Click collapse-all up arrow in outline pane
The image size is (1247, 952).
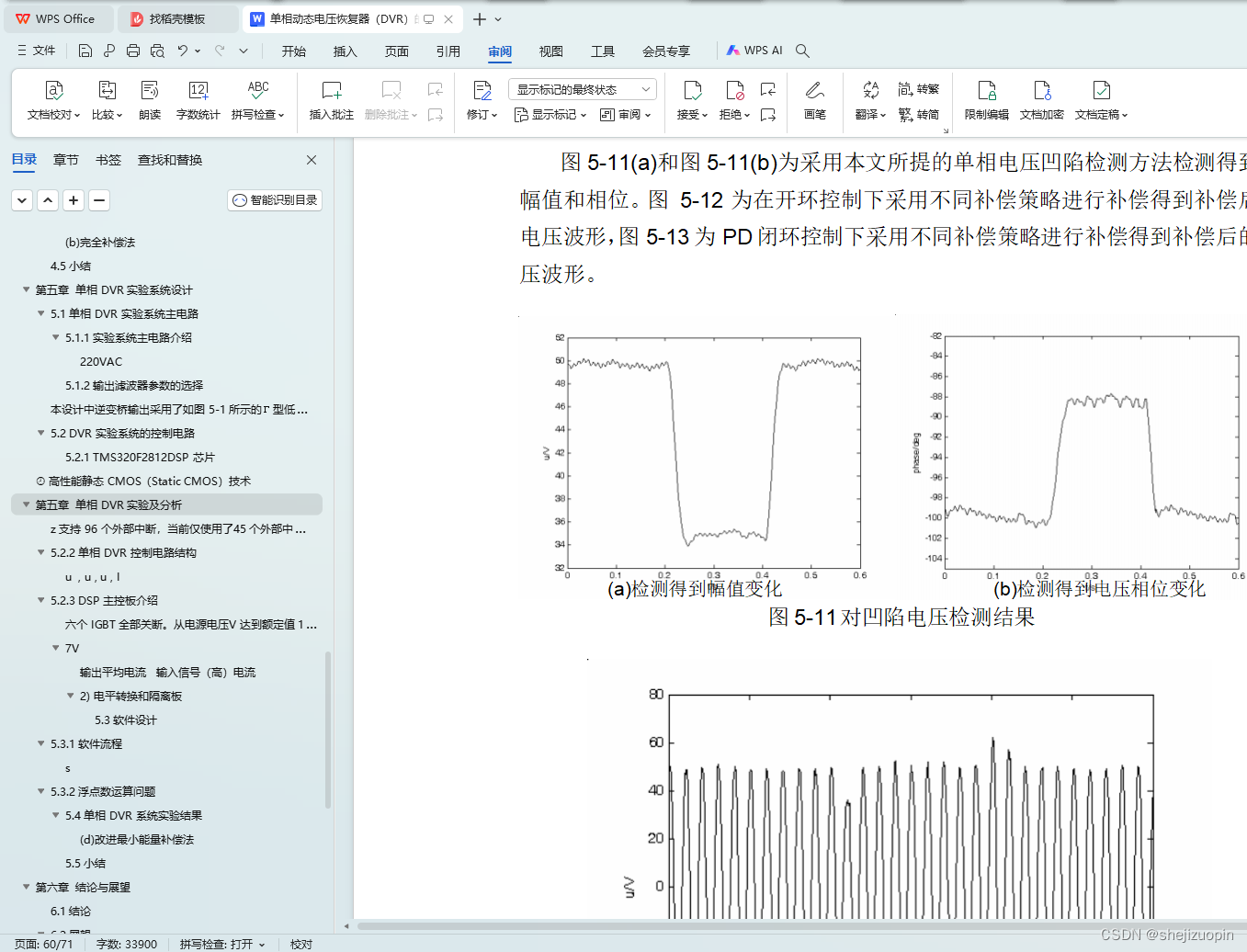[x=48, y=199]
